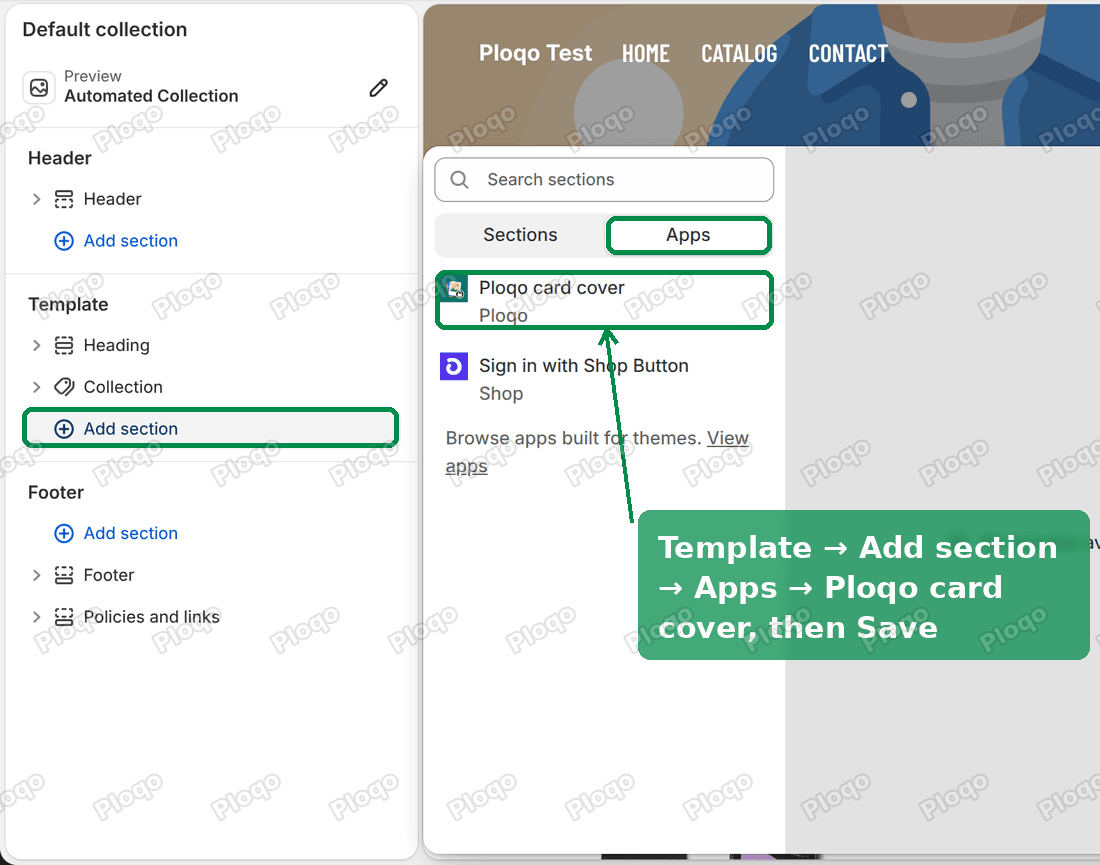1100x865 pixels.
Task: Click the Shop app icon
Action: pyautogui.click(x=454, y=366)
